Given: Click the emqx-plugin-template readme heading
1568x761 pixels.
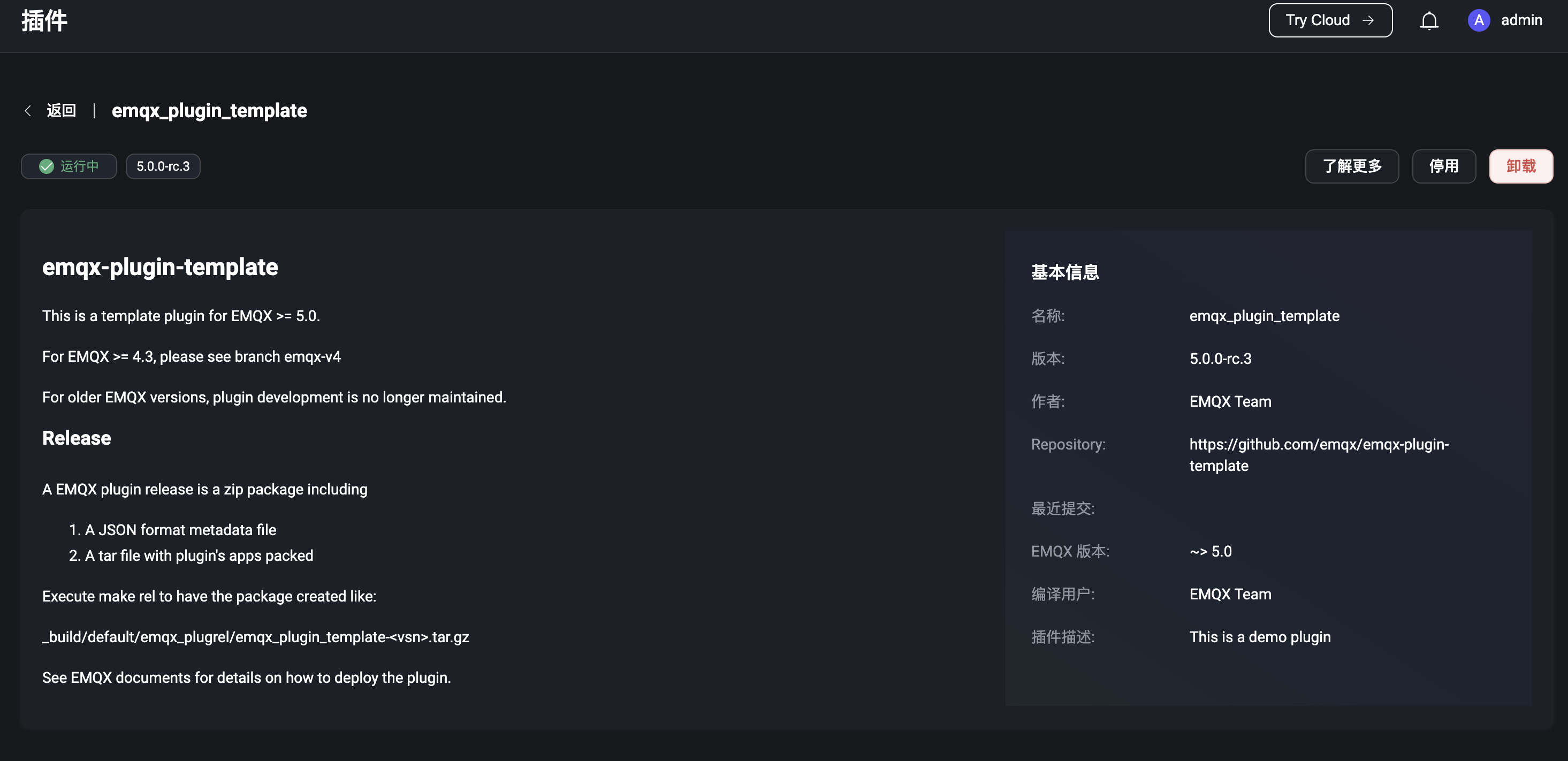Looking at the screenshot, I should coord(160,267).
